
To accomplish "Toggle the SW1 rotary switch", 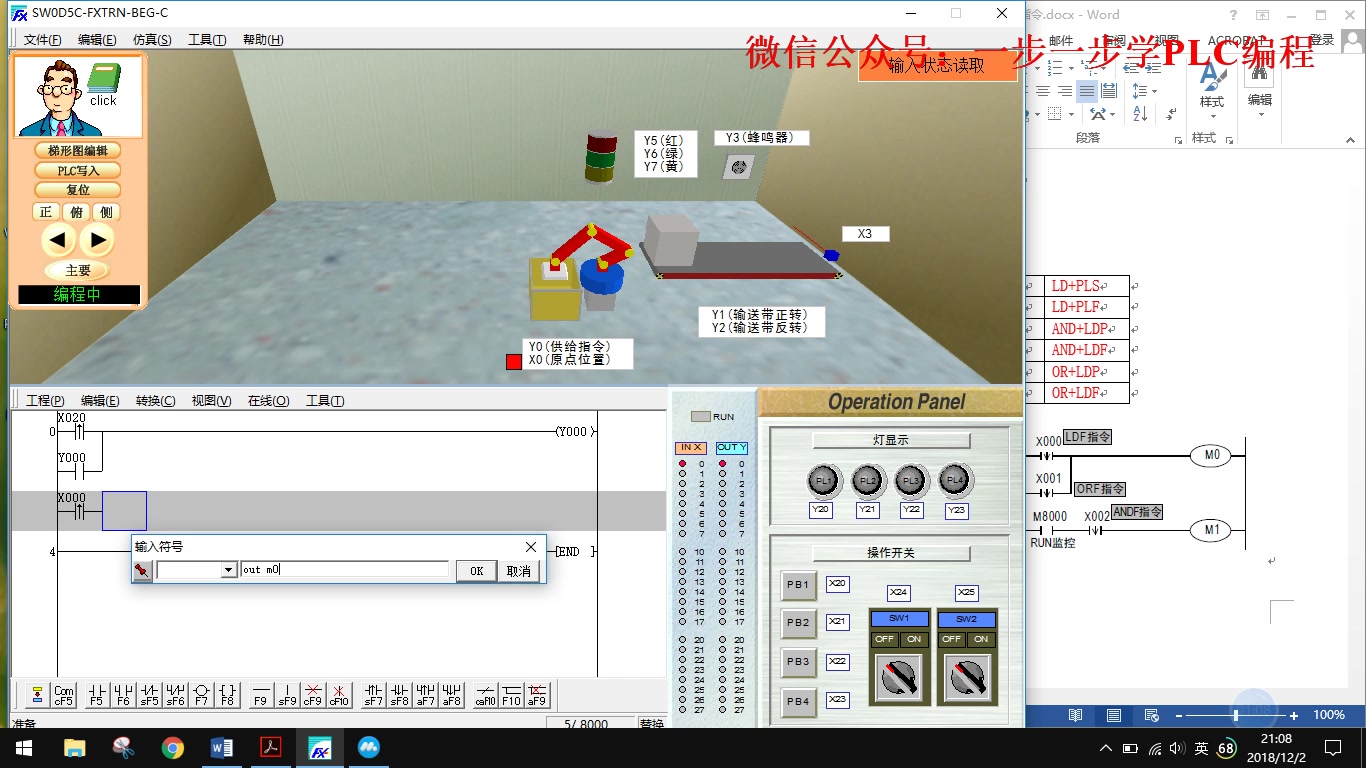I will (x=899, y=677).
